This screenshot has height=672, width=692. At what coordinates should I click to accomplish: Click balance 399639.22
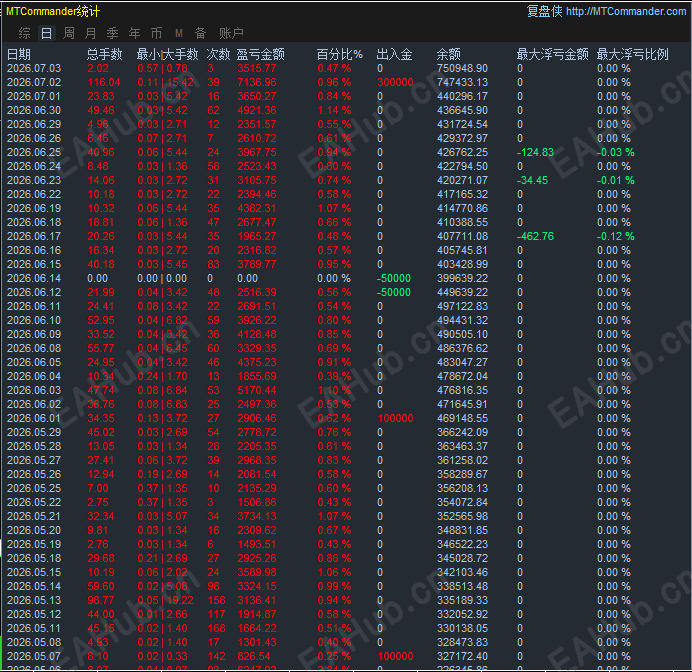[x=463, y=278]
